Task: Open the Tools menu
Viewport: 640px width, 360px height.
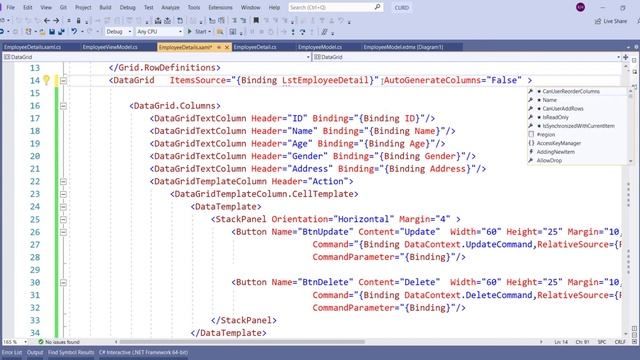Action: [194, 7]
